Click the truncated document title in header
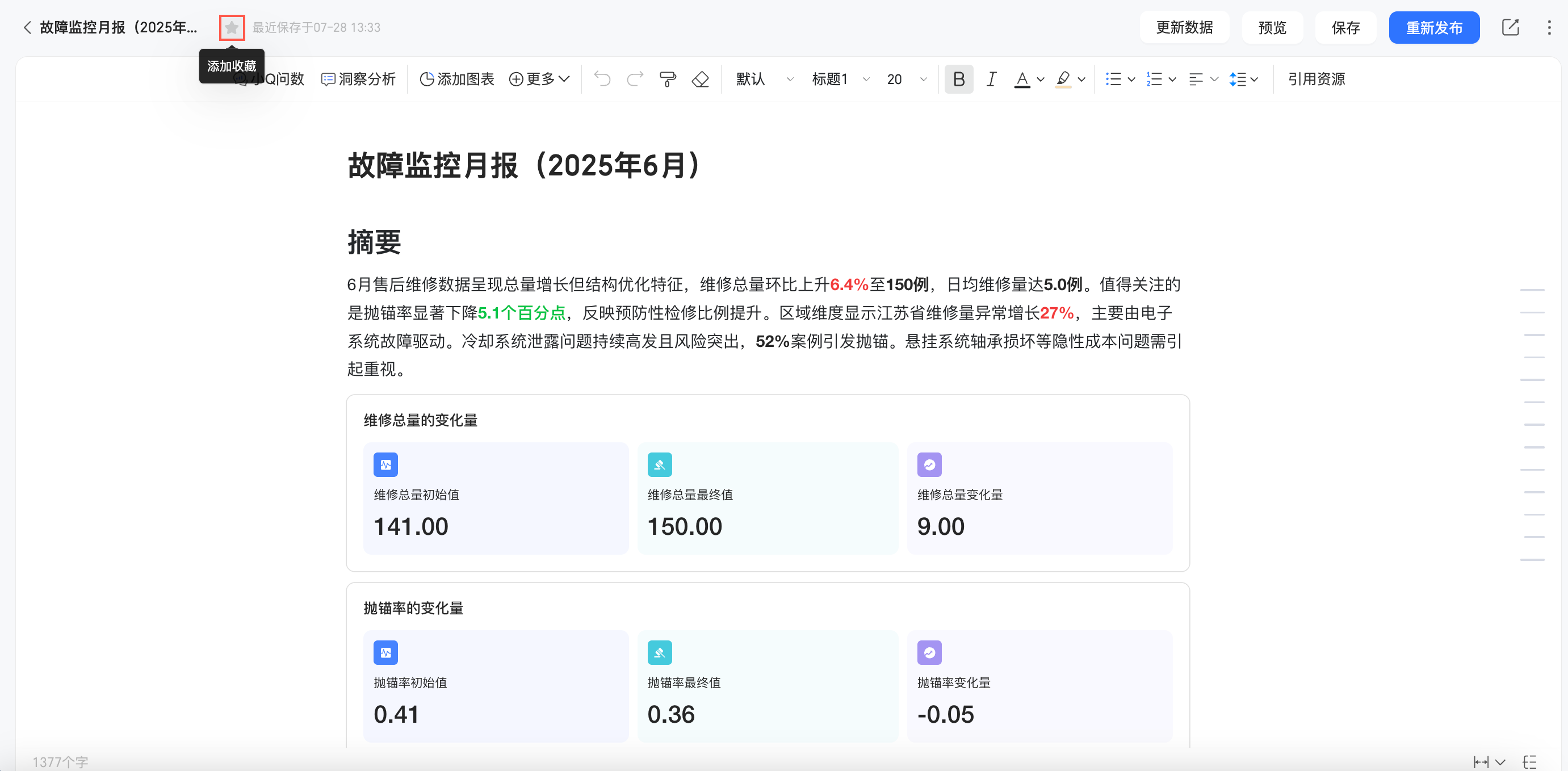1568x771 pixels. click(x=119, y=27)
